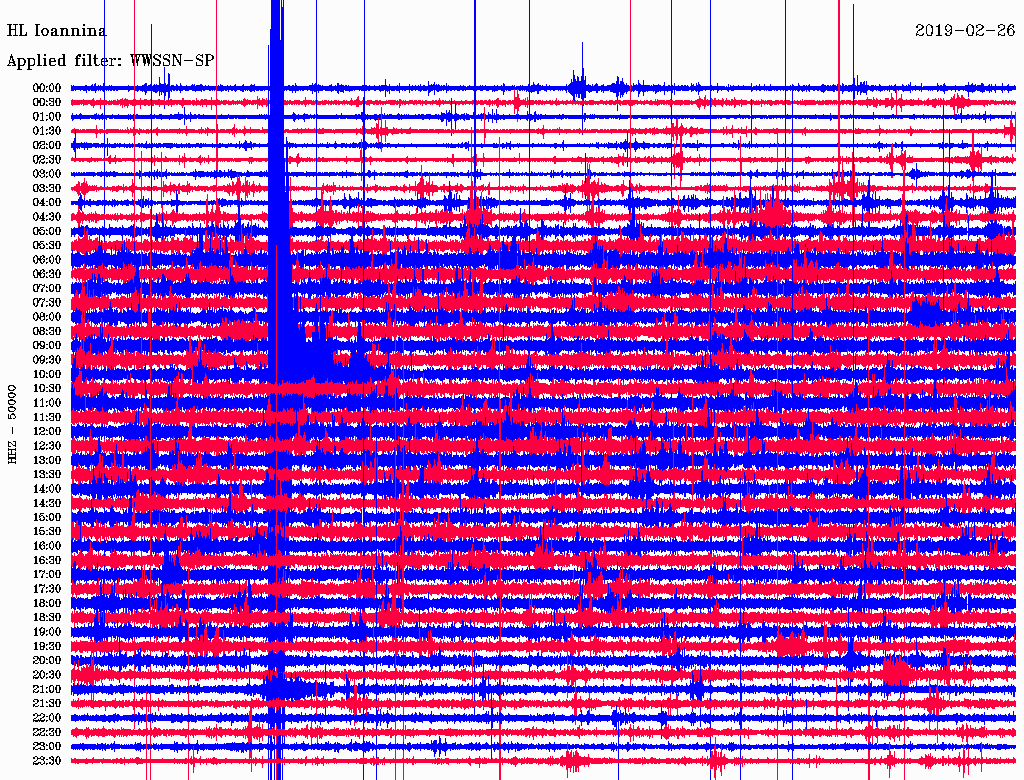Select the 18:00 time label

click(x=47, y=603)
